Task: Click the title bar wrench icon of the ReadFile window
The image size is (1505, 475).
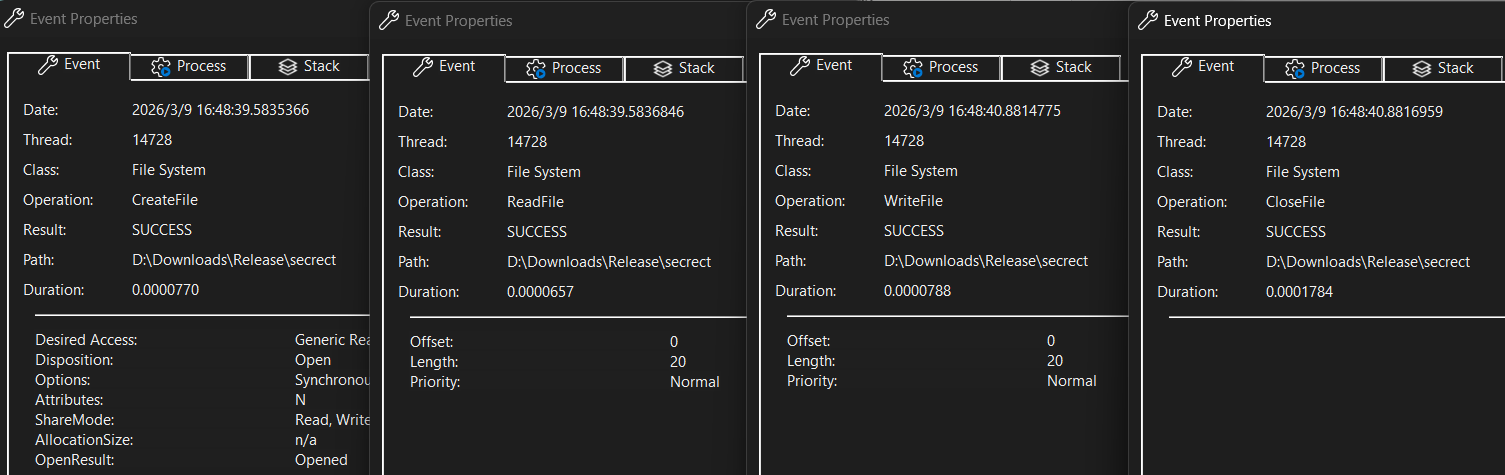Action: (387, 20)
